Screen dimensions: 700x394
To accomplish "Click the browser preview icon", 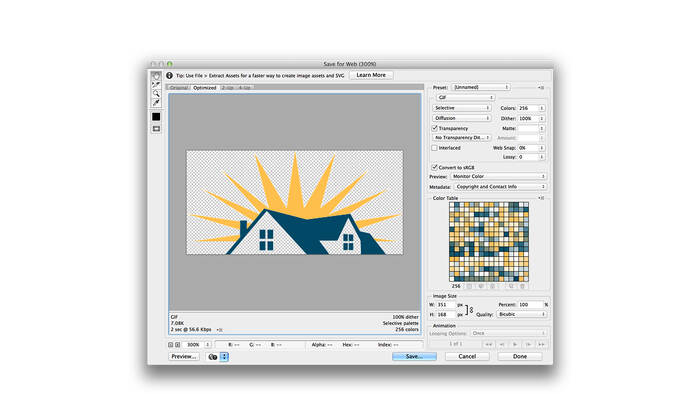I will [x=213, y=357].
